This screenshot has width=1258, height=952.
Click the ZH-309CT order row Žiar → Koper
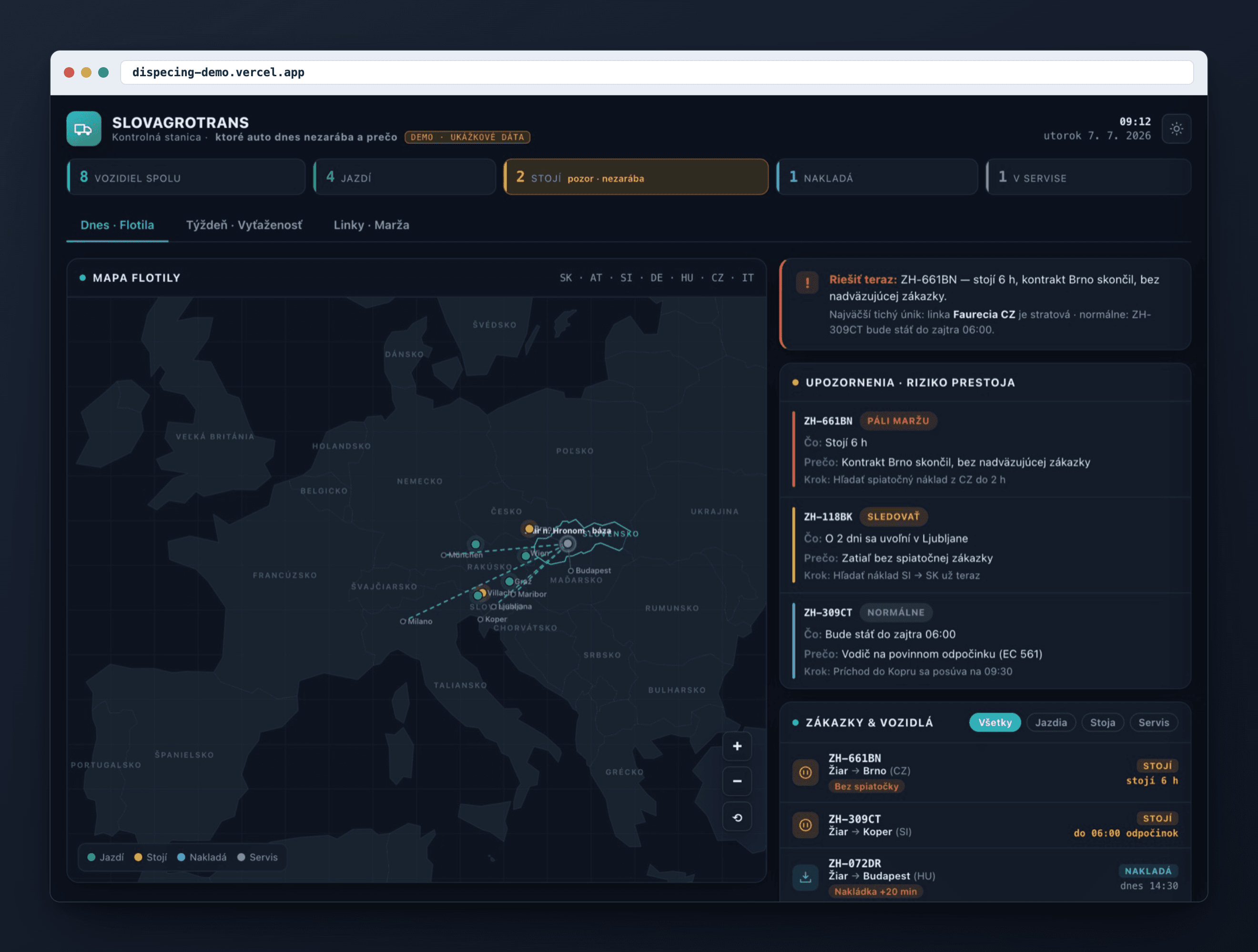(x=985, y=825)
